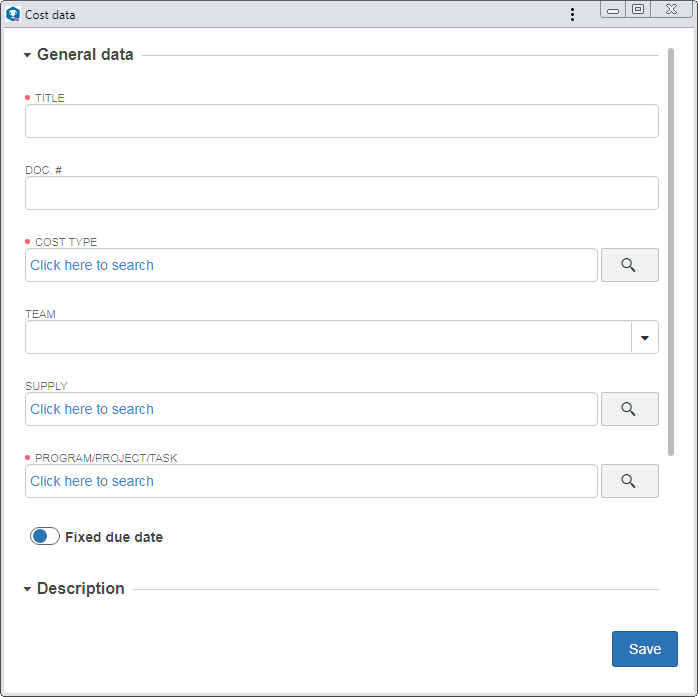Close the Cost data window
698x697 pixels.
[x=671, y=10]
